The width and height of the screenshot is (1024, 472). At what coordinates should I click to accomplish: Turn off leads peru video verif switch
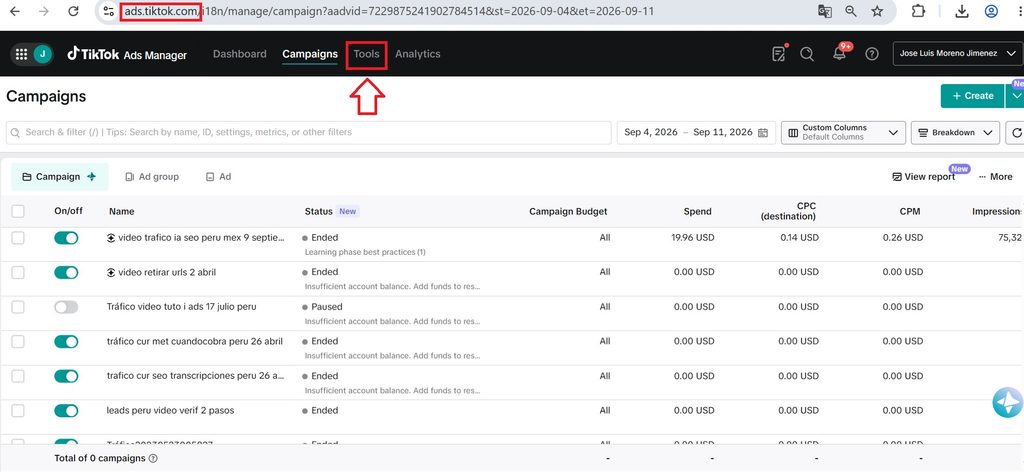click(66, 411)
